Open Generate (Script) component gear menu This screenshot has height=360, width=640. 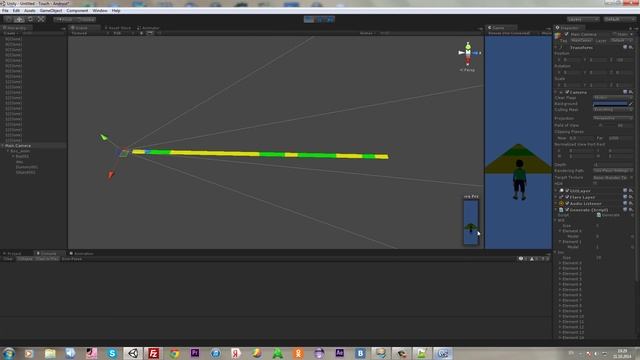(631, 209)
